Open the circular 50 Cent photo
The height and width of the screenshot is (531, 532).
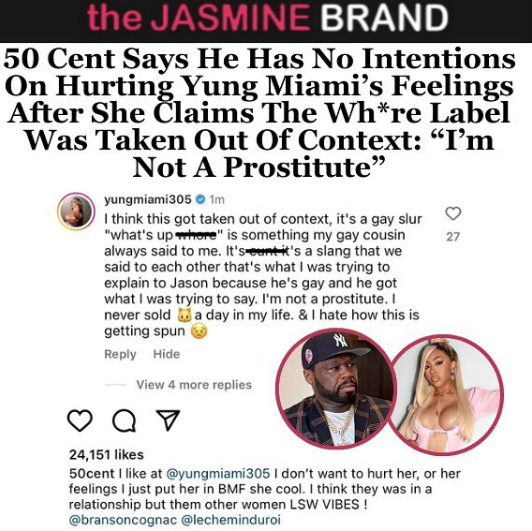click(x=336, y=389)
